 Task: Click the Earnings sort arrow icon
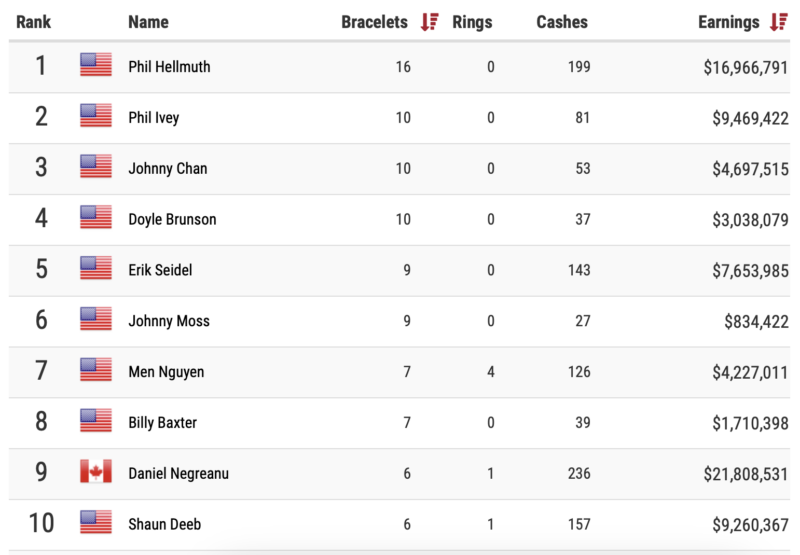[x=779, y=22]
